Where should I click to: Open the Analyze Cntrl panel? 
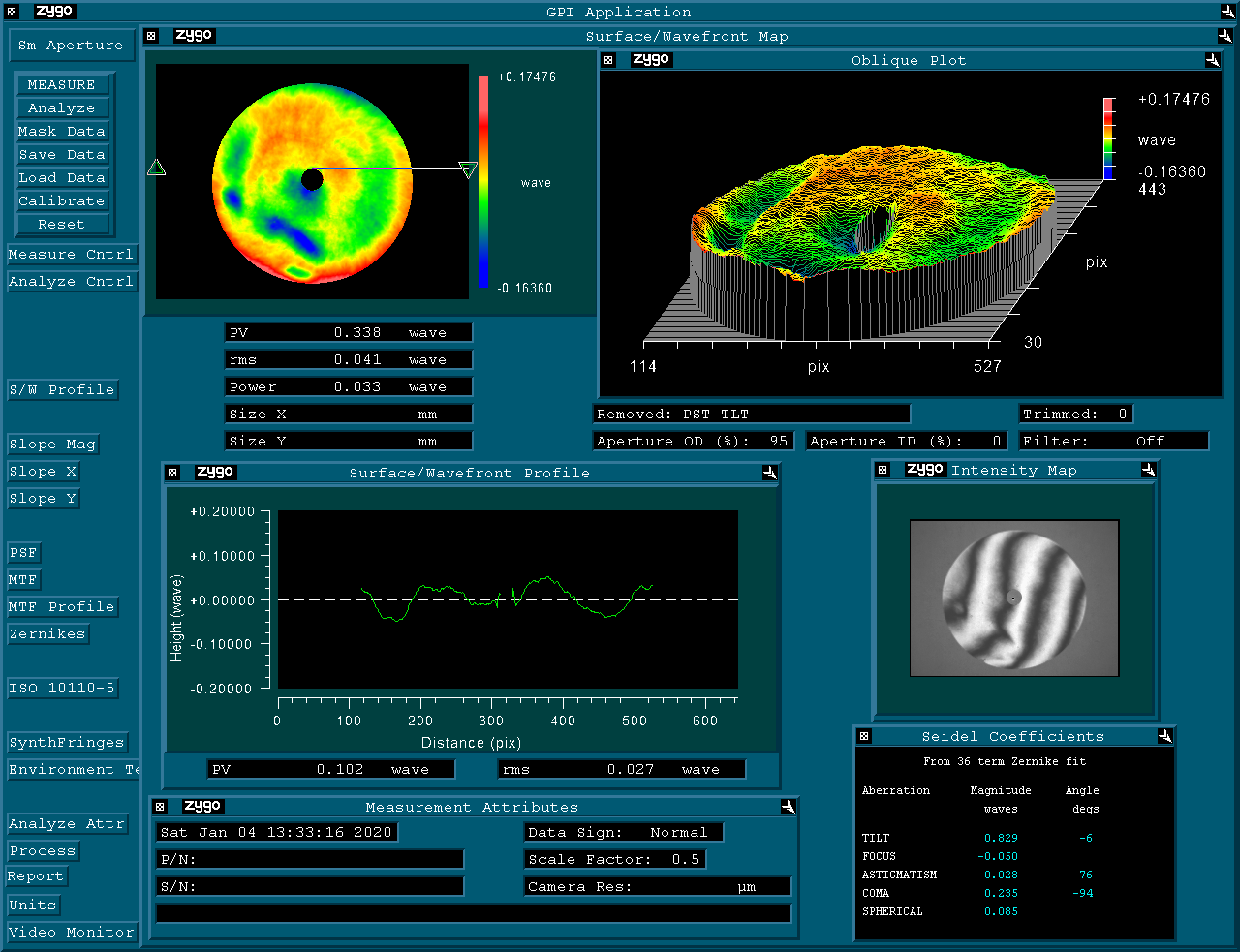coord(71,282)
